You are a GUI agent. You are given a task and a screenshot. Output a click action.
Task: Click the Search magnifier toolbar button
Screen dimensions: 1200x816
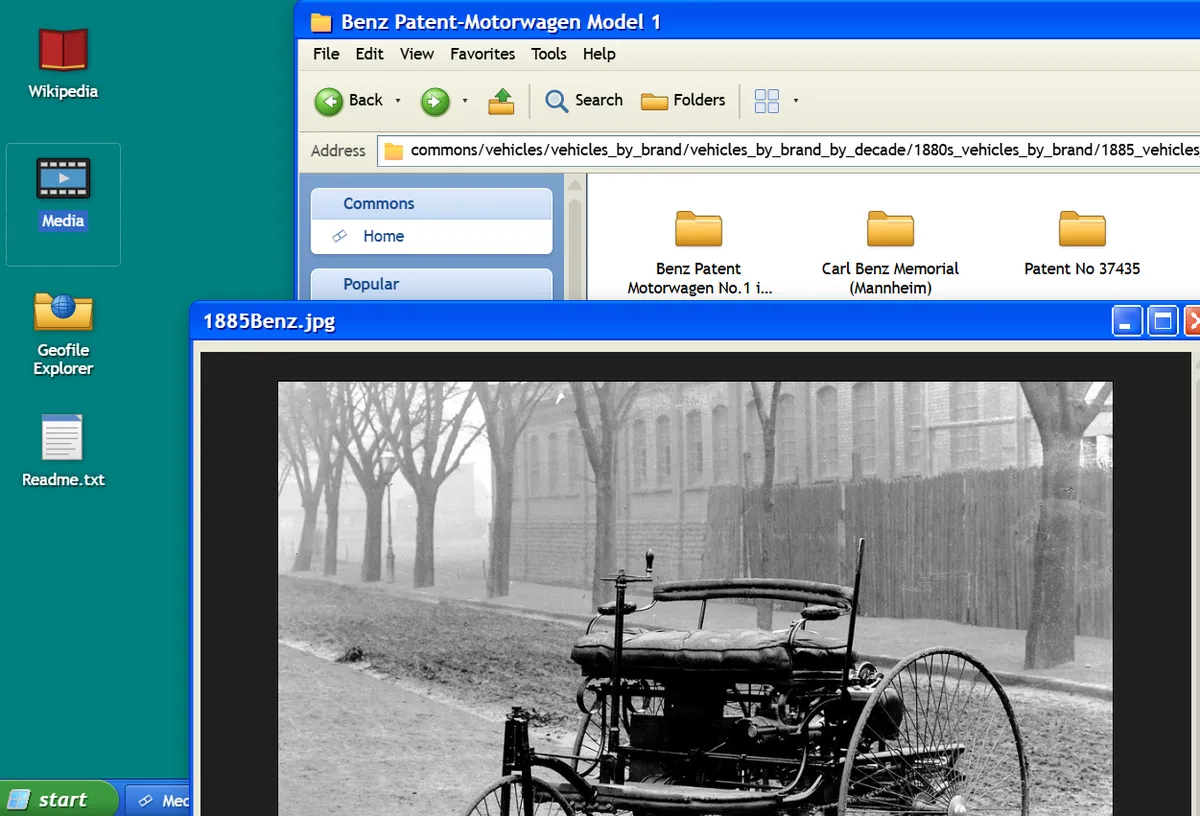point(584,100)
